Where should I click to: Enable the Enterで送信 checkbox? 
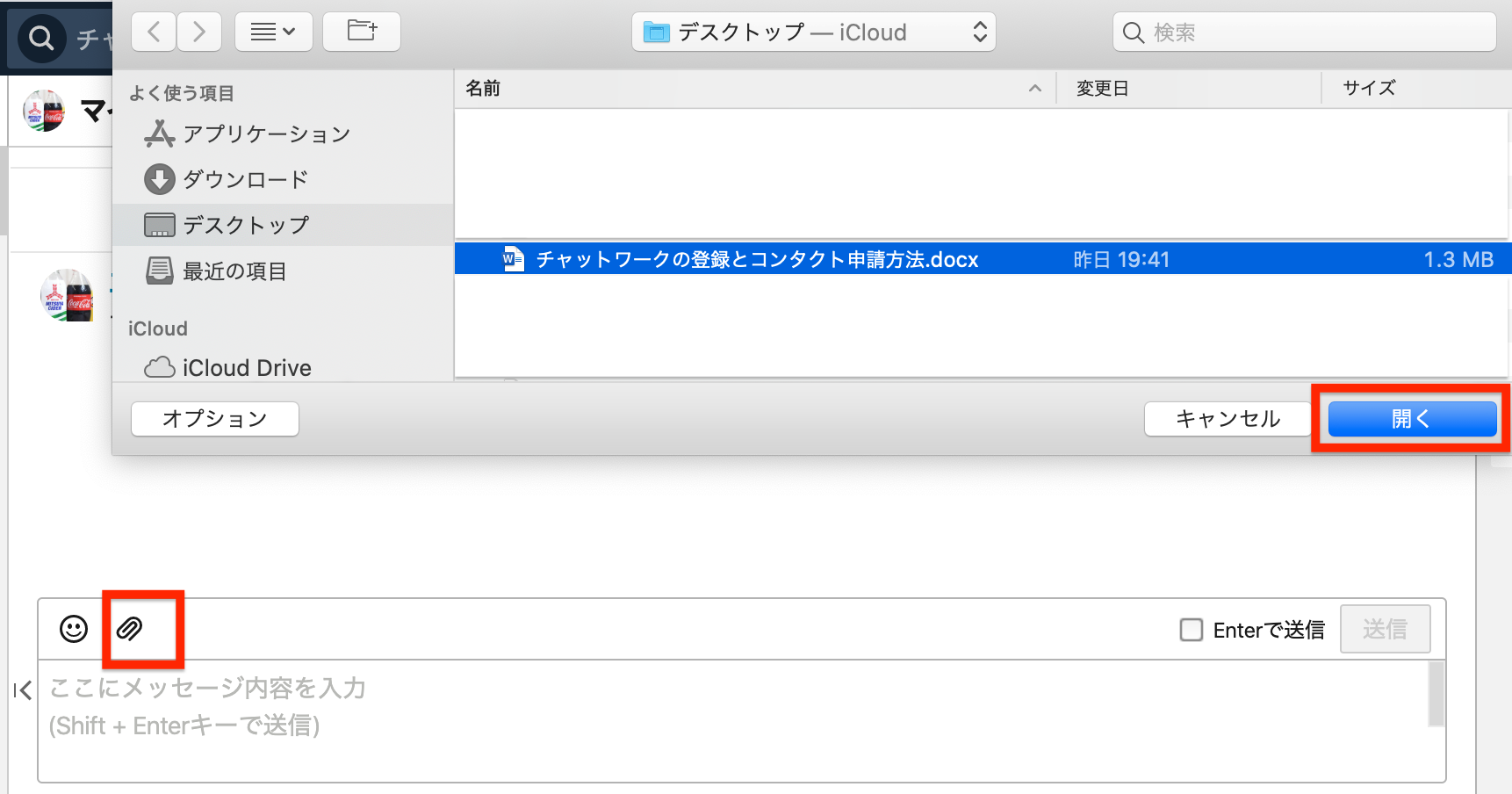pyautogui.click(x=1192, y=630)
